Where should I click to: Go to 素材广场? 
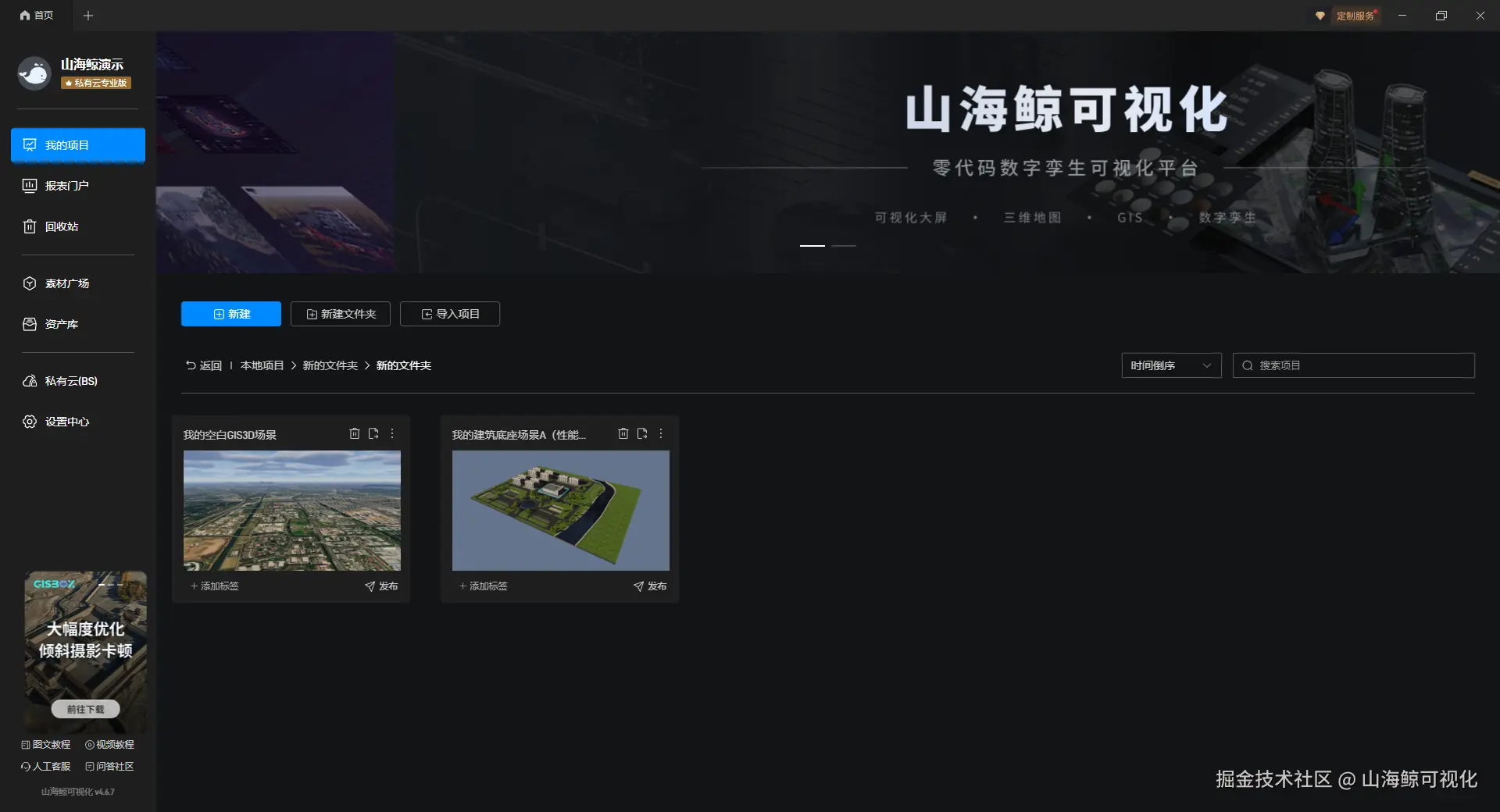(78, 283)
